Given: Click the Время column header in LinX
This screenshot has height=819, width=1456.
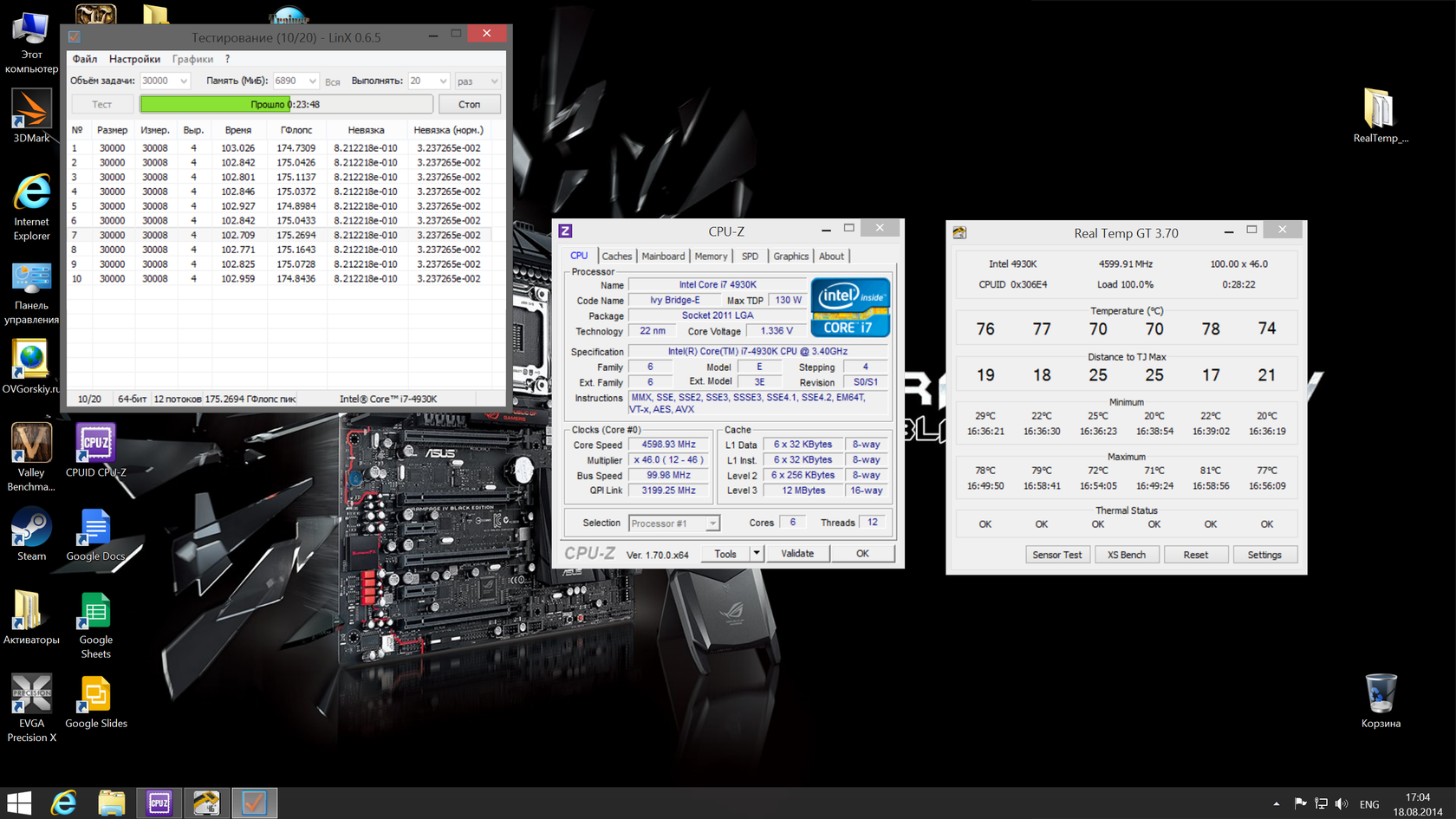Looking at the screenshot, I should pyautogui.click(x=238, y=130).
